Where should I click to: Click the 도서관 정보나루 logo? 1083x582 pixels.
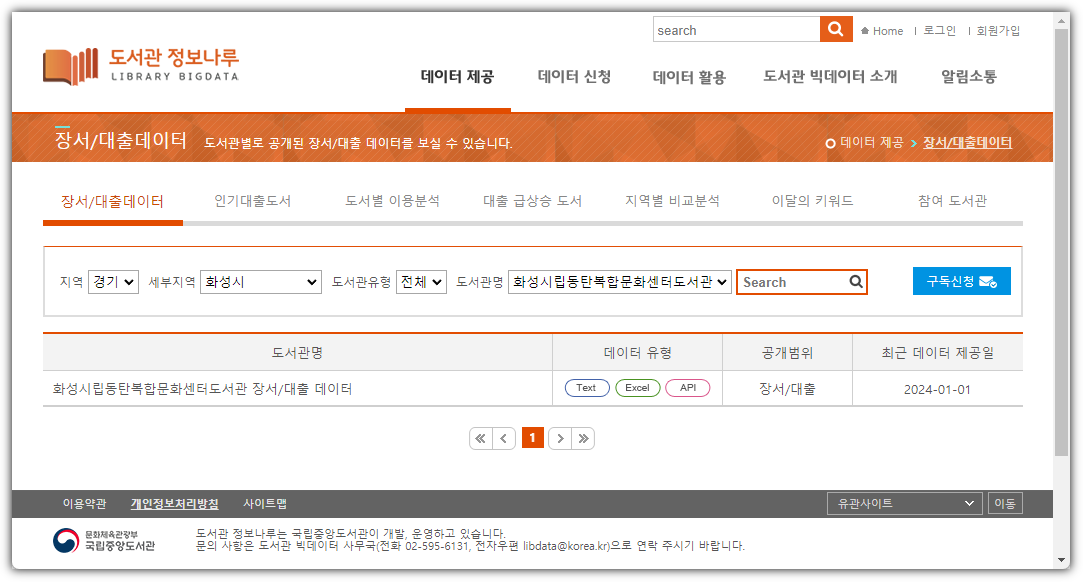click(141, 66)
